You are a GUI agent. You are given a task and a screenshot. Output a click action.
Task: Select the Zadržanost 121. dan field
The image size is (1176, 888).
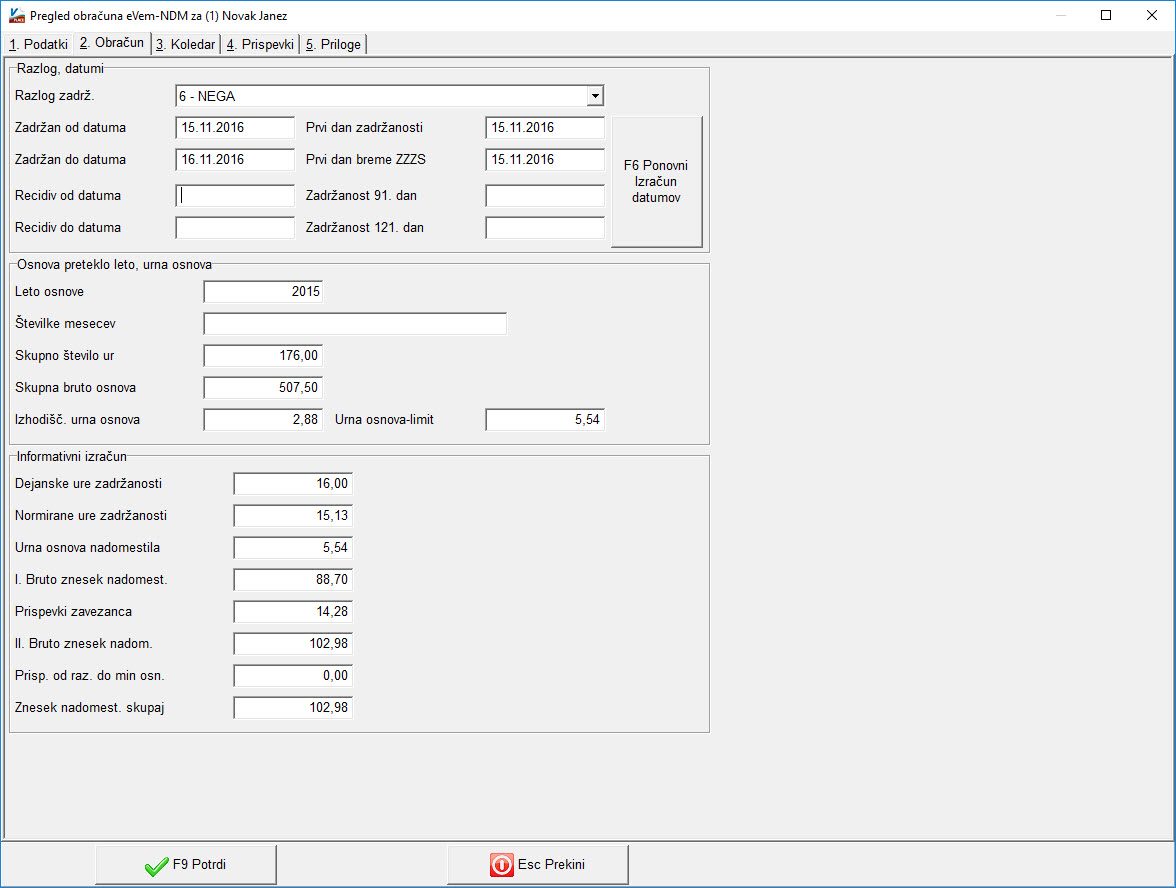coord(544,228)
